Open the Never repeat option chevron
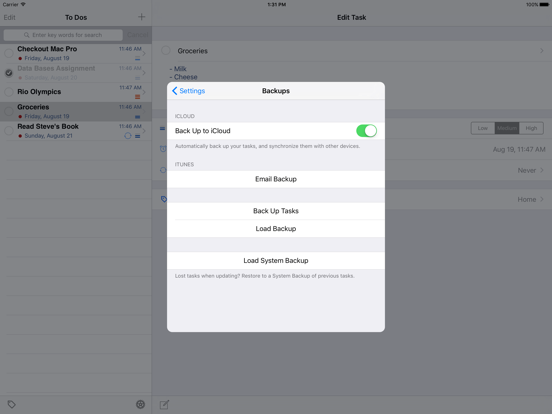The height and width of the screenshot is (414, 552). tap(542, 170)
